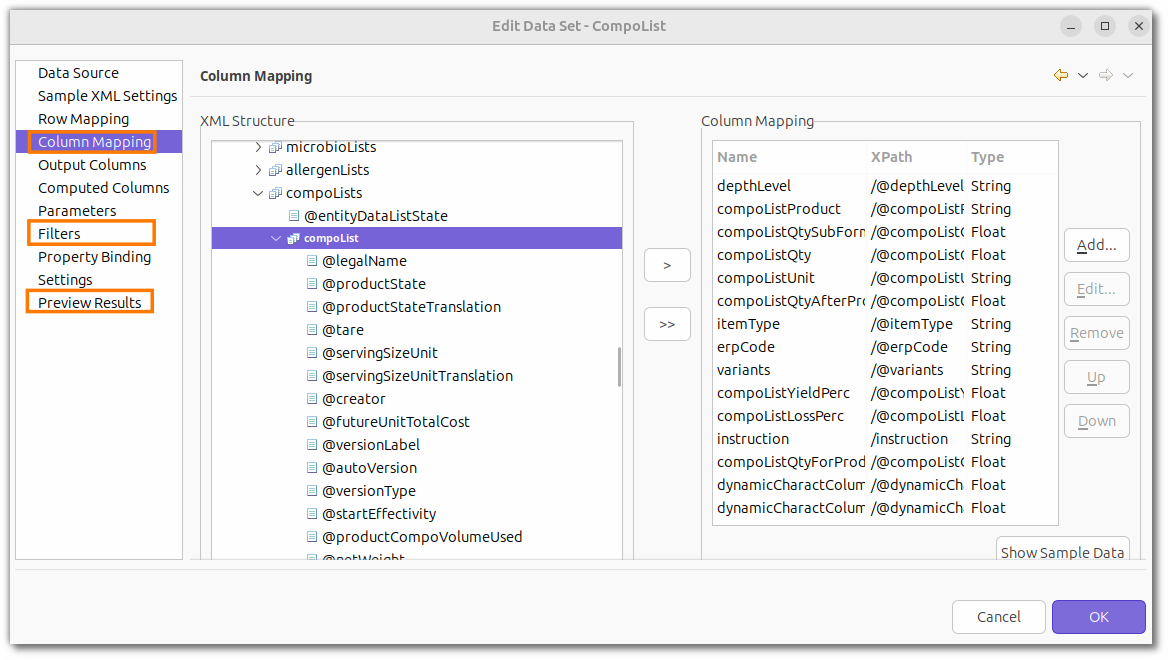Open the forward history dropdown arrow
This screenshot has width=1168, height=660.
pyautogui.click(x=1129, y=75)
